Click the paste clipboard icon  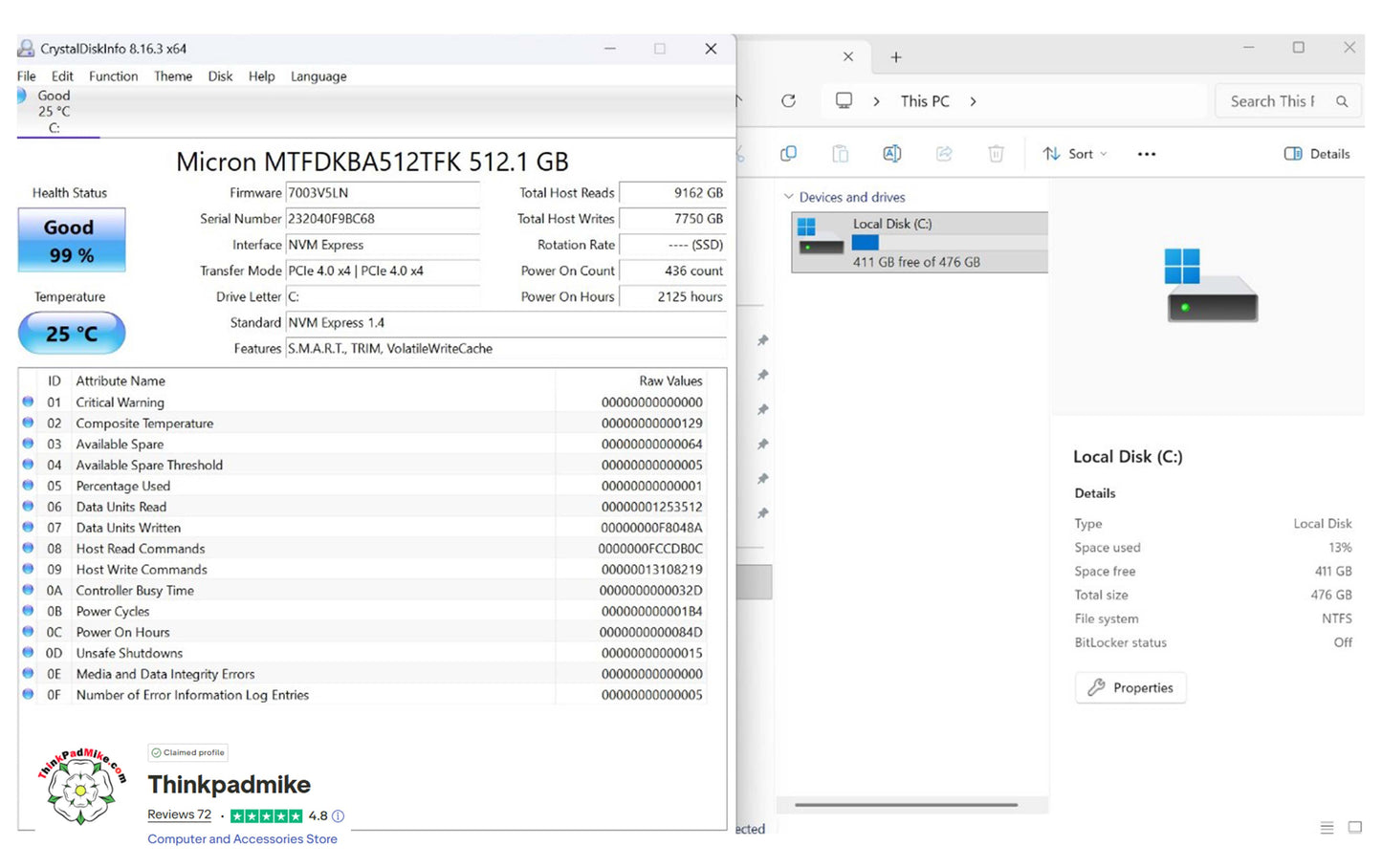[840, 154]
